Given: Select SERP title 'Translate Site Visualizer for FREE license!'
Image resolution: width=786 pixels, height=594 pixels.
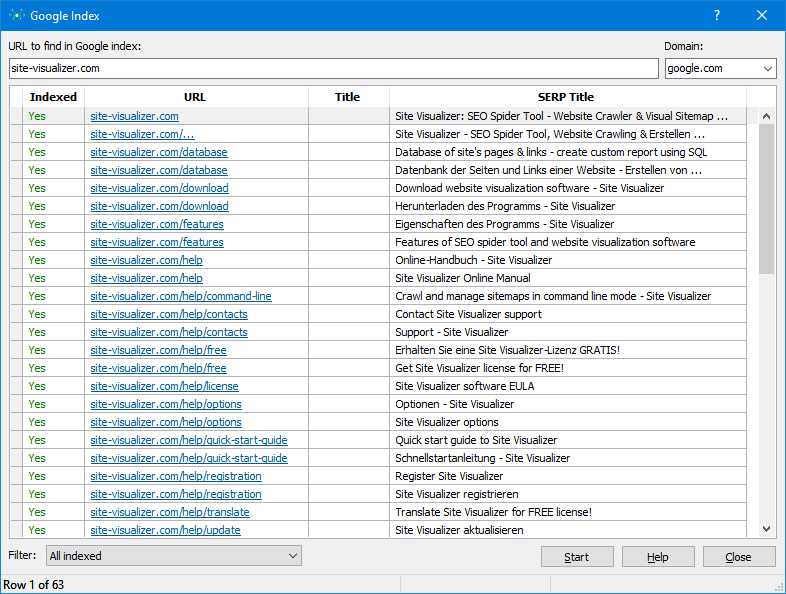Looking at the screenshot, I should point(493,512).
